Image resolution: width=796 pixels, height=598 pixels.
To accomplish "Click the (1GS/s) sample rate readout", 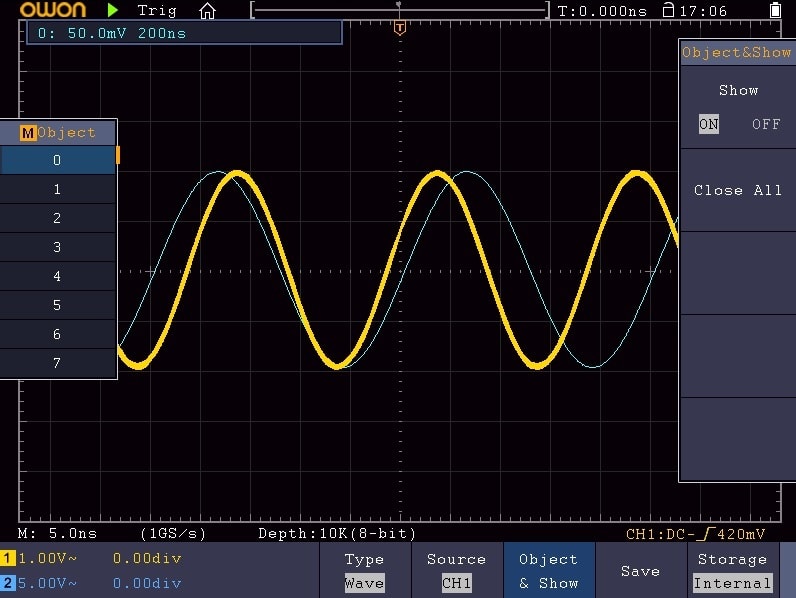I will click(173, 534).
